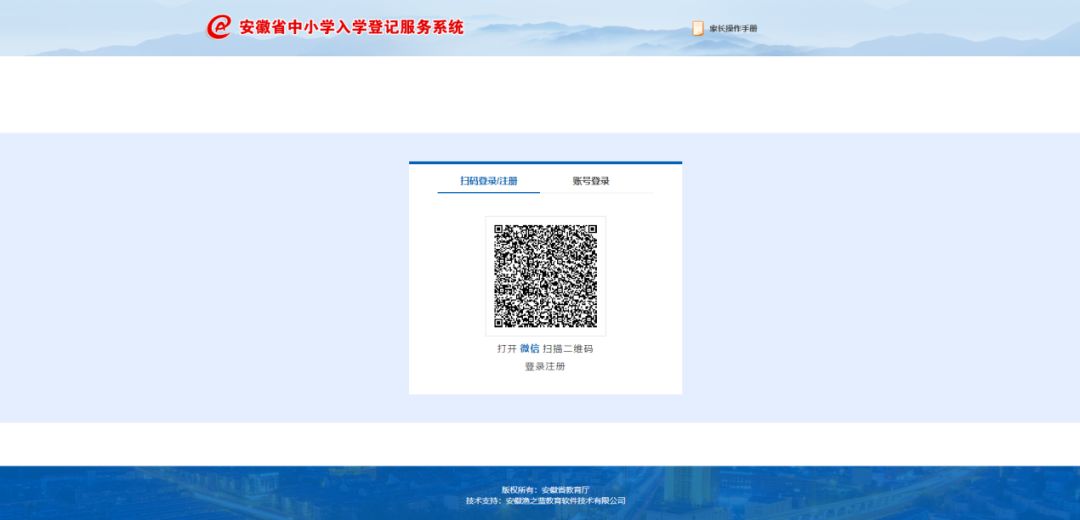Click the center of the WeChat QR code
Screen dimensions: 1080x520
point(546,276)
